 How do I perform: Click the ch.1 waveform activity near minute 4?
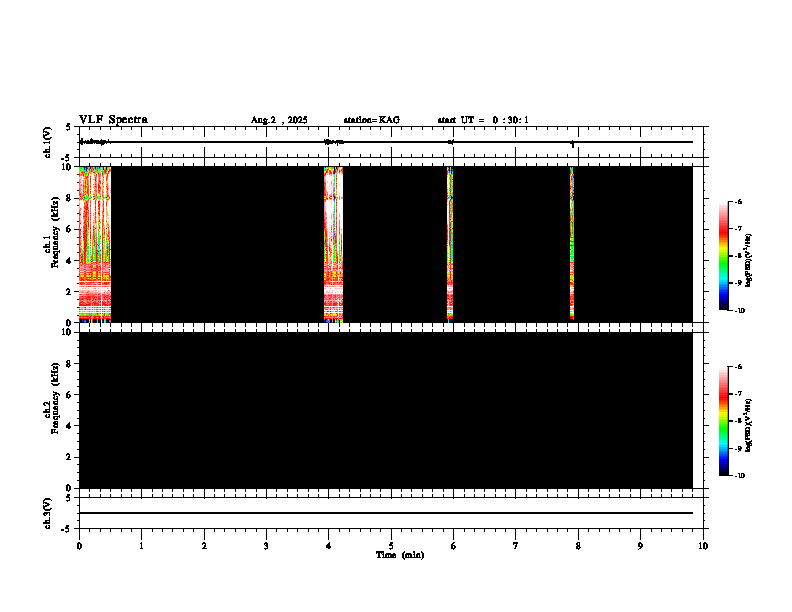[x=334, y=142]
